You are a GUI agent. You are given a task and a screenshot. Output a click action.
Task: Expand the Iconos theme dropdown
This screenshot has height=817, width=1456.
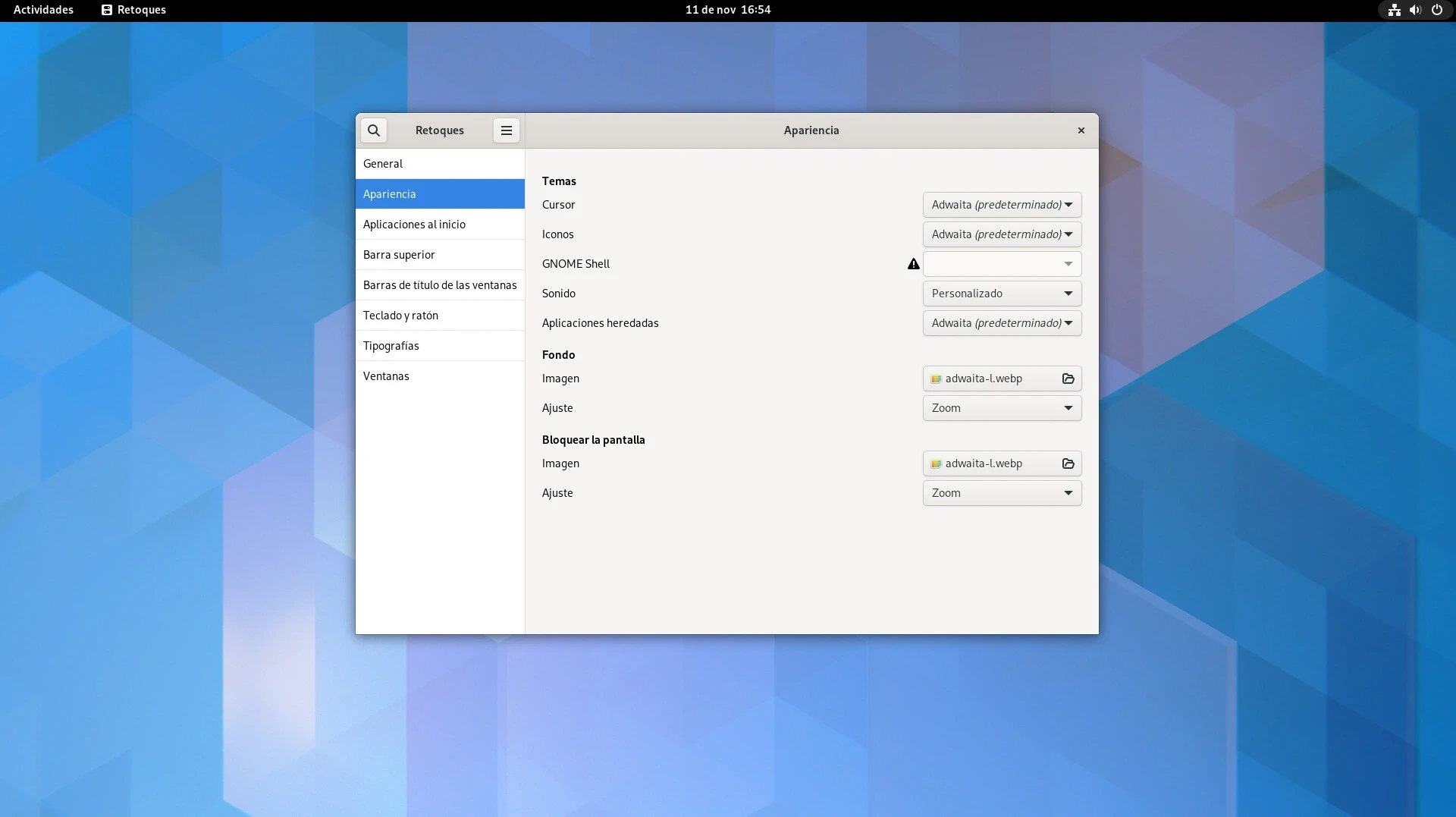click(x=1001, y=234)
